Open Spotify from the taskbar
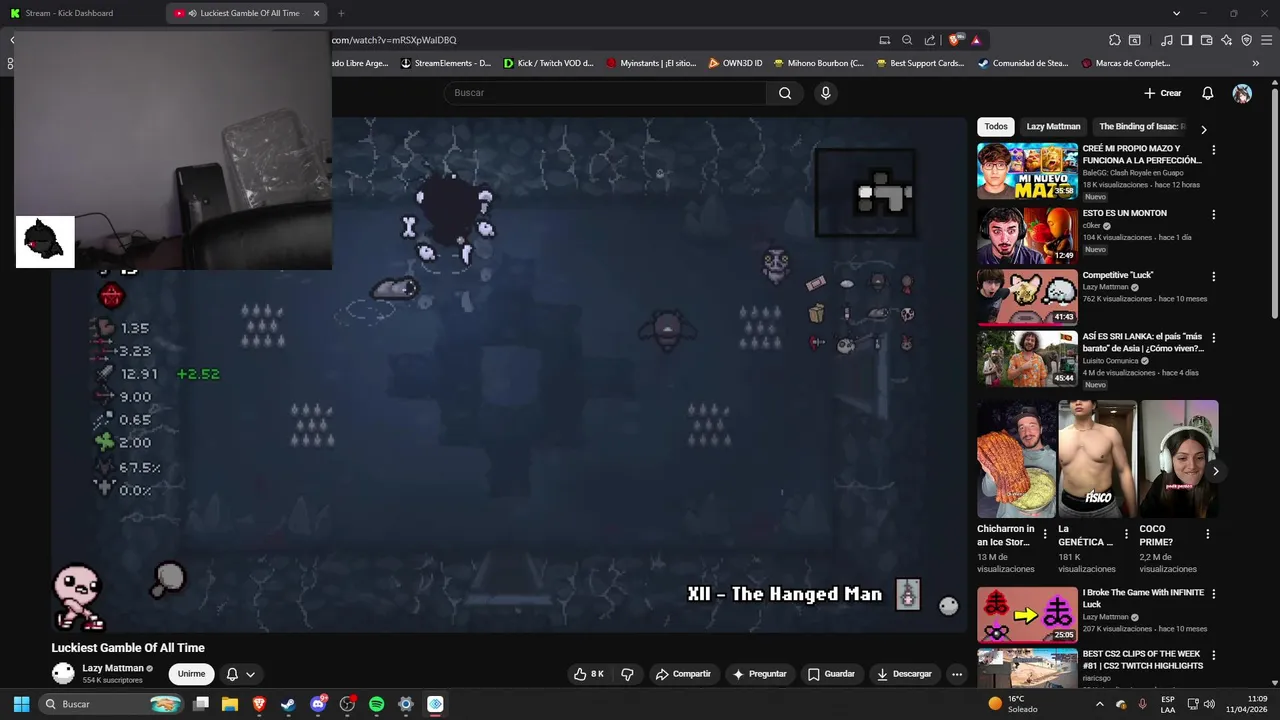 (x=377, y=704)
